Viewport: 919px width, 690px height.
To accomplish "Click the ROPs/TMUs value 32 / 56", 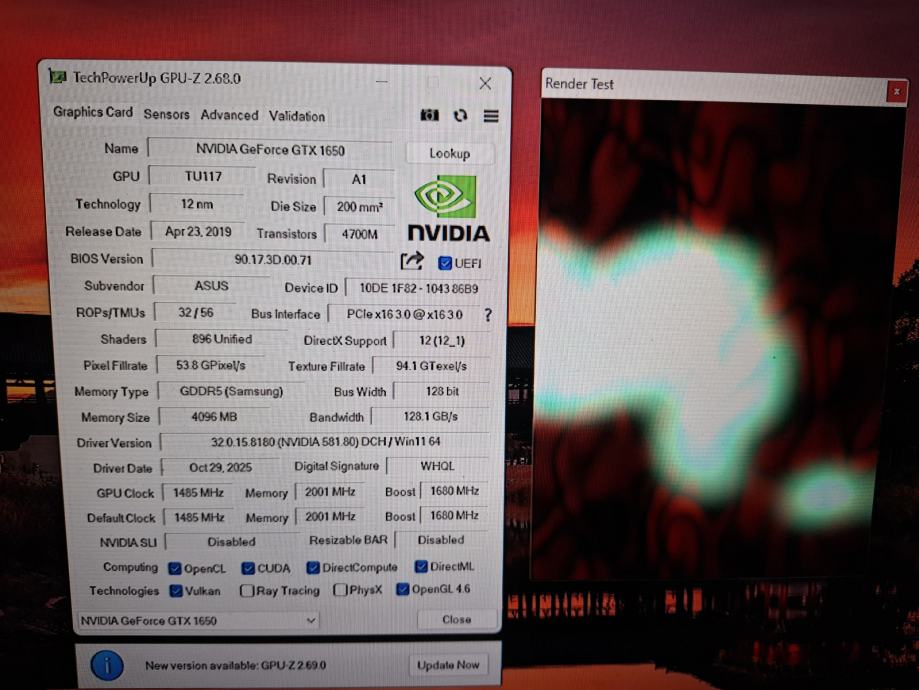I will 196,312.
